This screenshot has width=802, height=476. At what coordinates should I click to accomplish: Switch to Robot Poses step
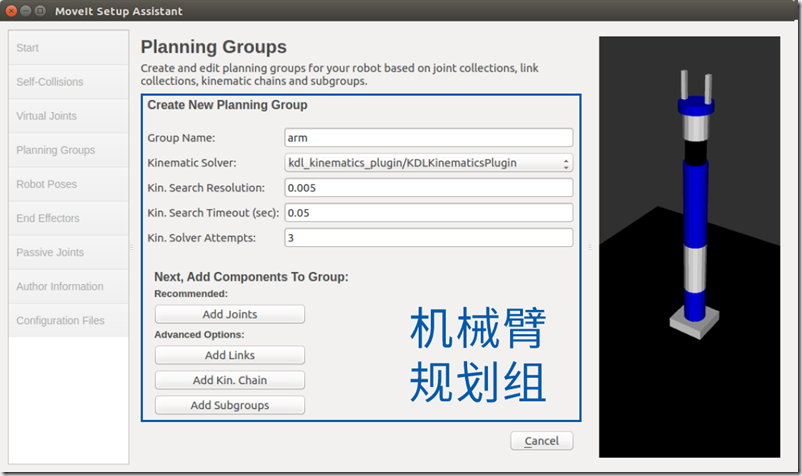(x=69, y=184)
